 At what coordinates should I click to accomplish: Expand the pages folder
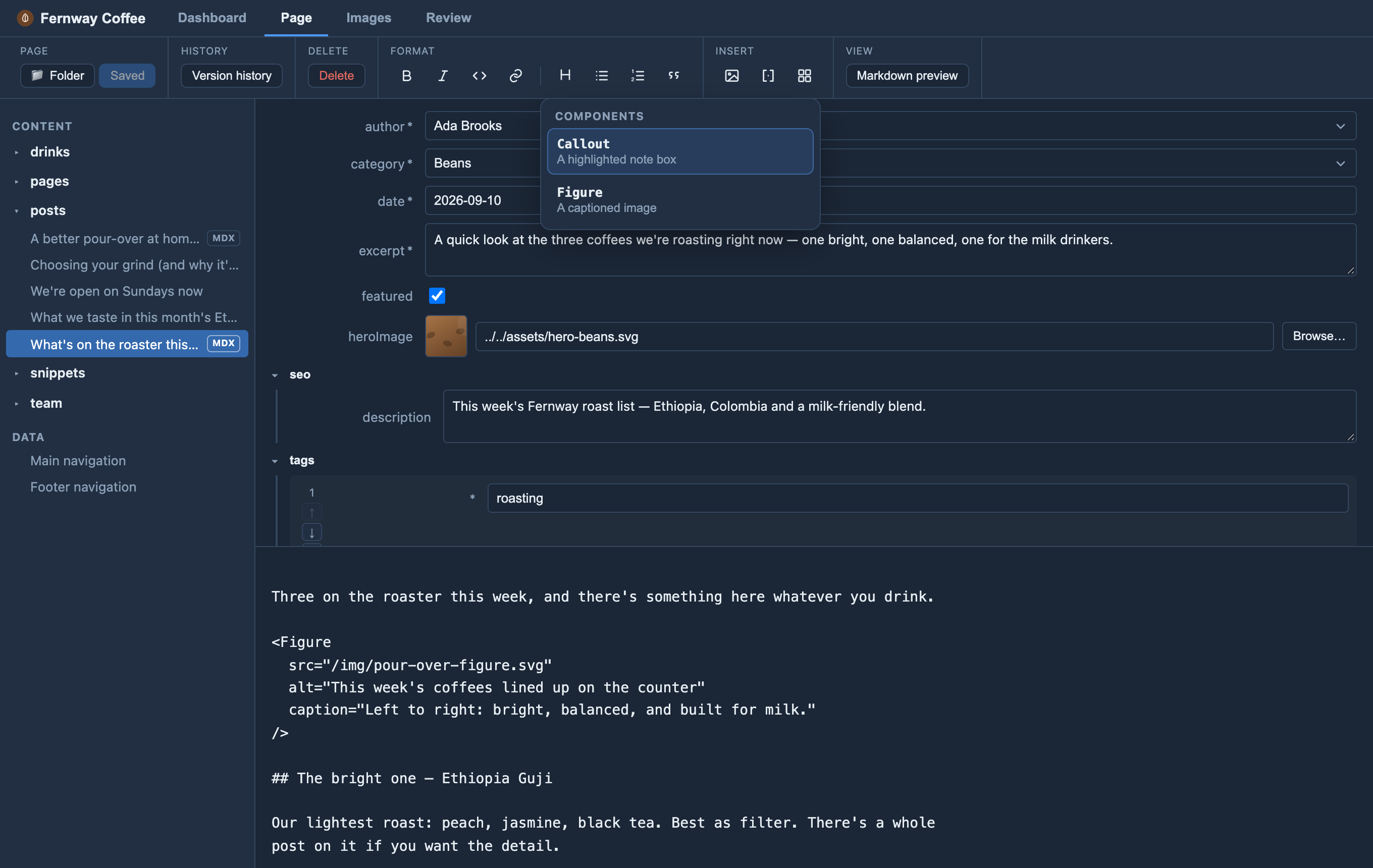pyautogui.click(x=17, y=181)
